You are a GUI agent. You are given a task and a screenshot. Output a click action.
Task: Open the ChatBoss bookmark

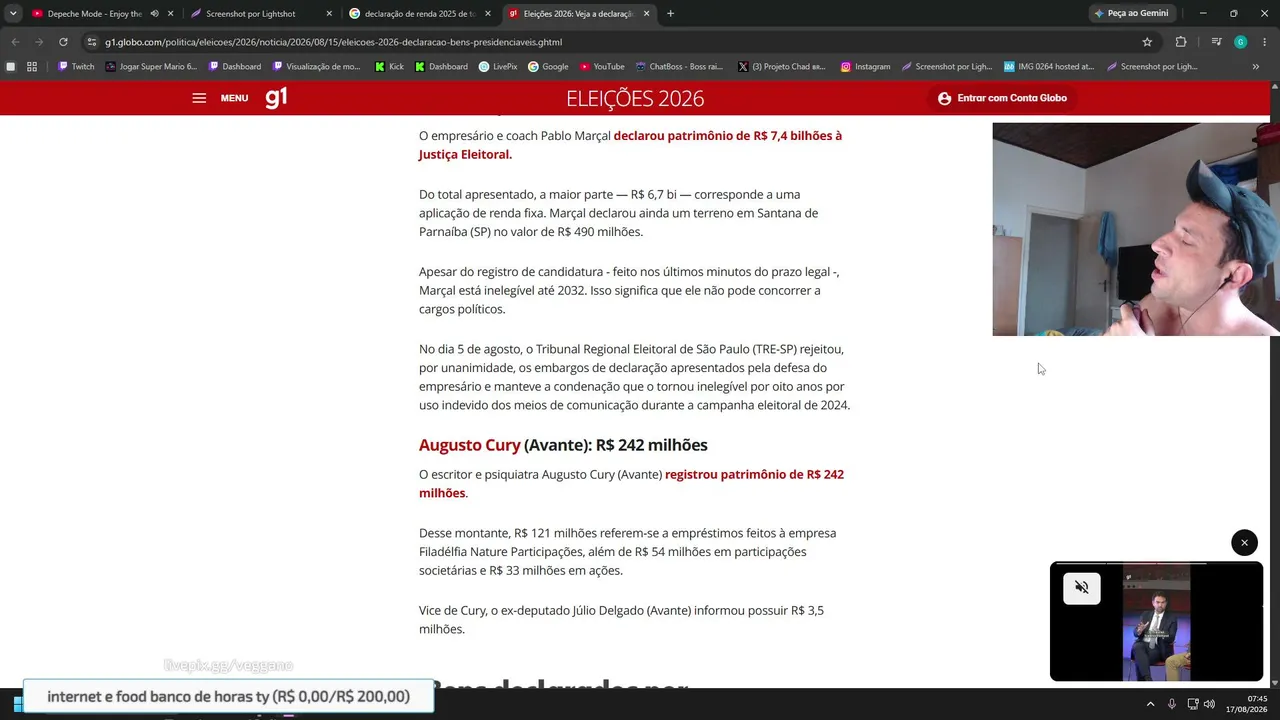click(679, 67)
